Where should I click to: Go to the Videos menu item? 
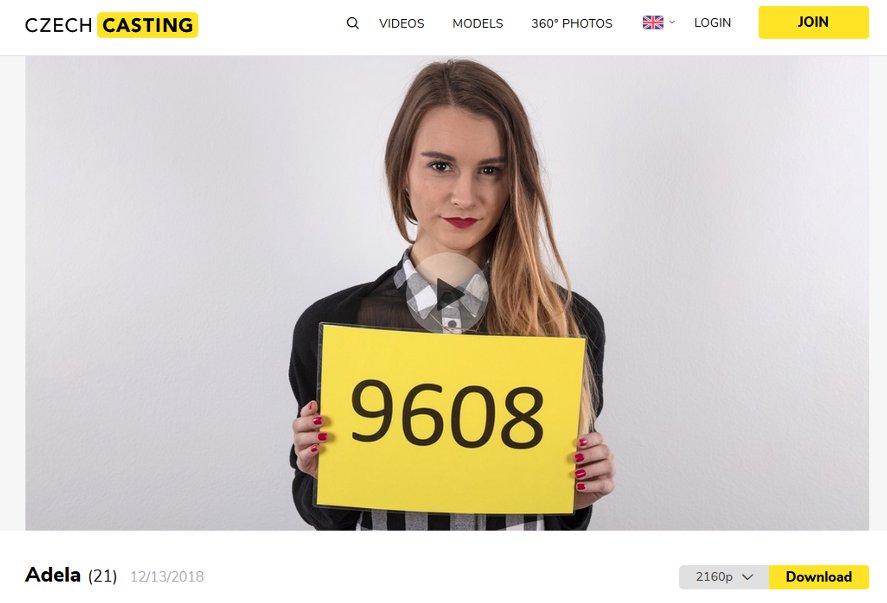[402, 23]
